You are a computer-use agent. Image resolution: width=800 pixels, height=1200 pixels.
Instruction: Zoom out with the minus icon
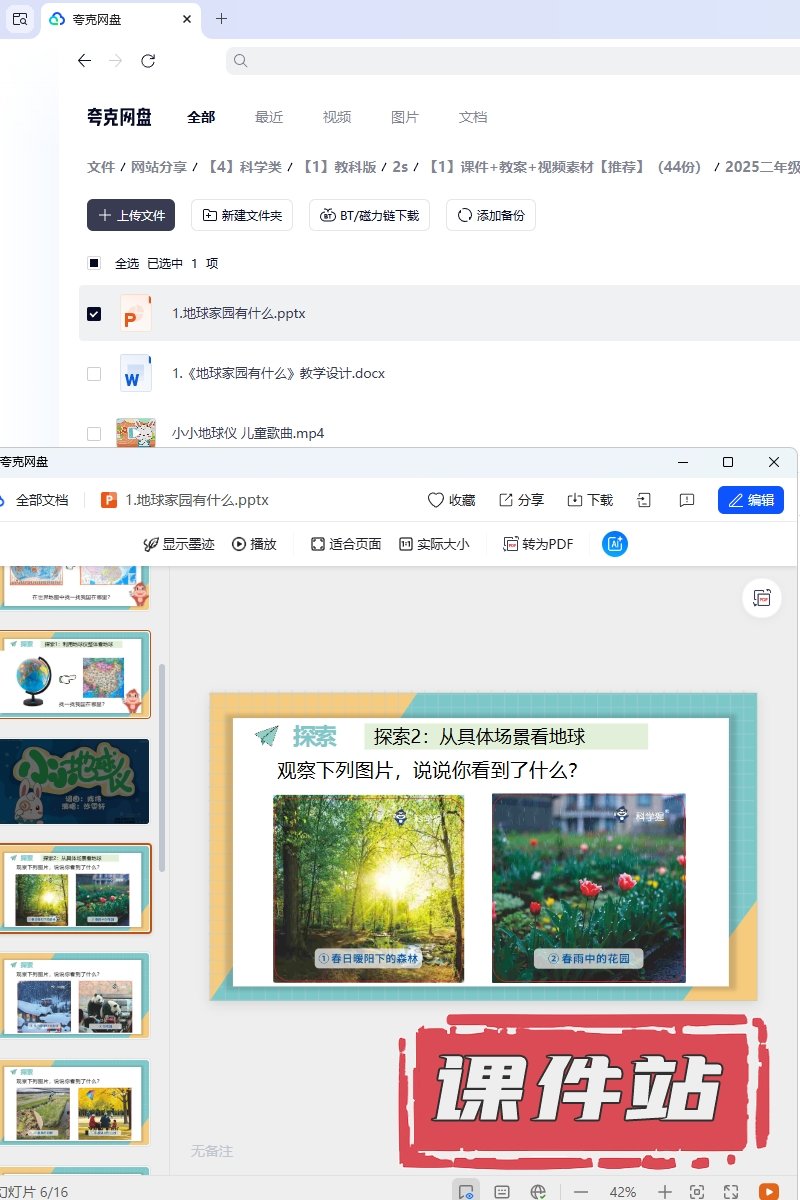[581, 1191]
